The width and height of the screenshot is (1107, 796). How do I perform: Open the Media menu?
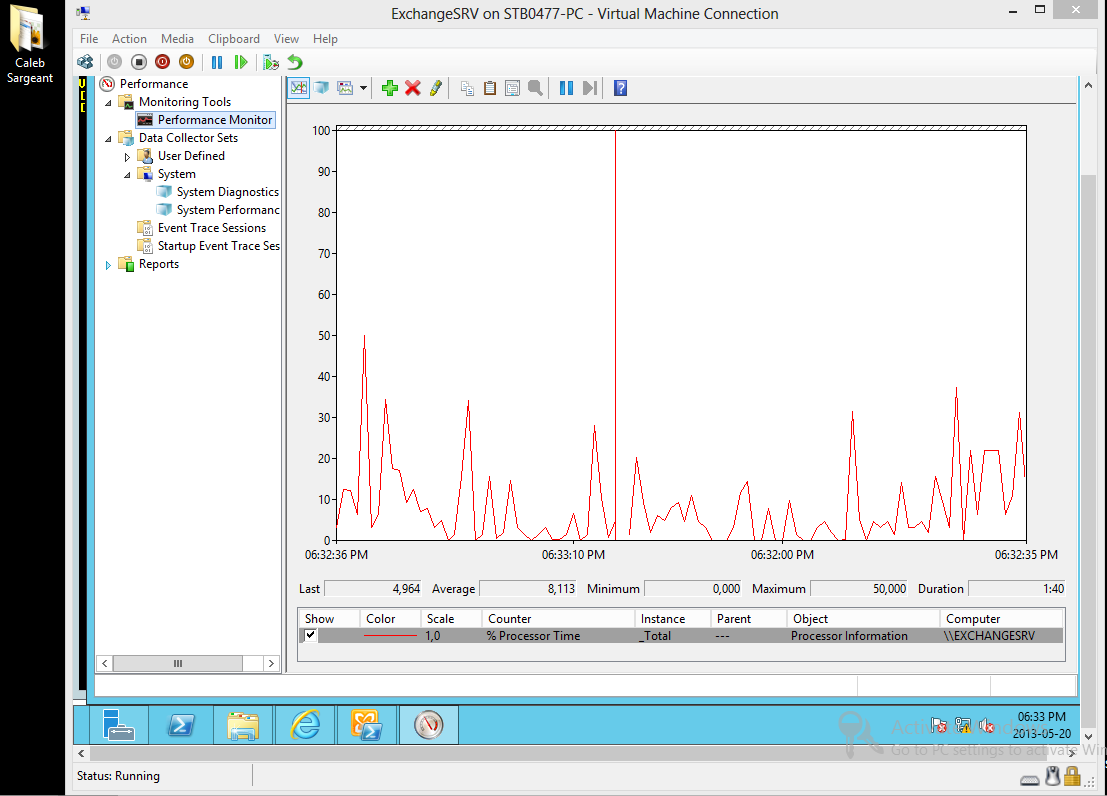pyautogui.click(x=177, y=39)
